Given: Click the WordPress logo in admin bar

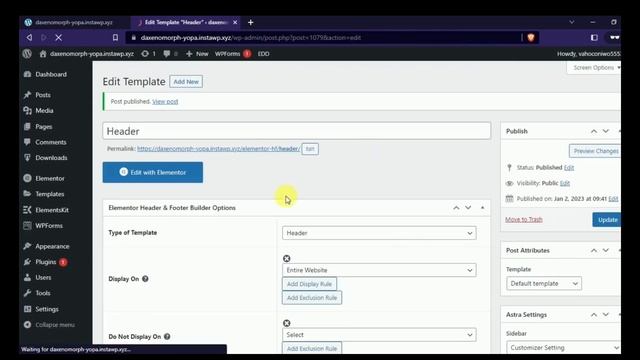Looking at the screenshot, I should click(x=27, y=53).
